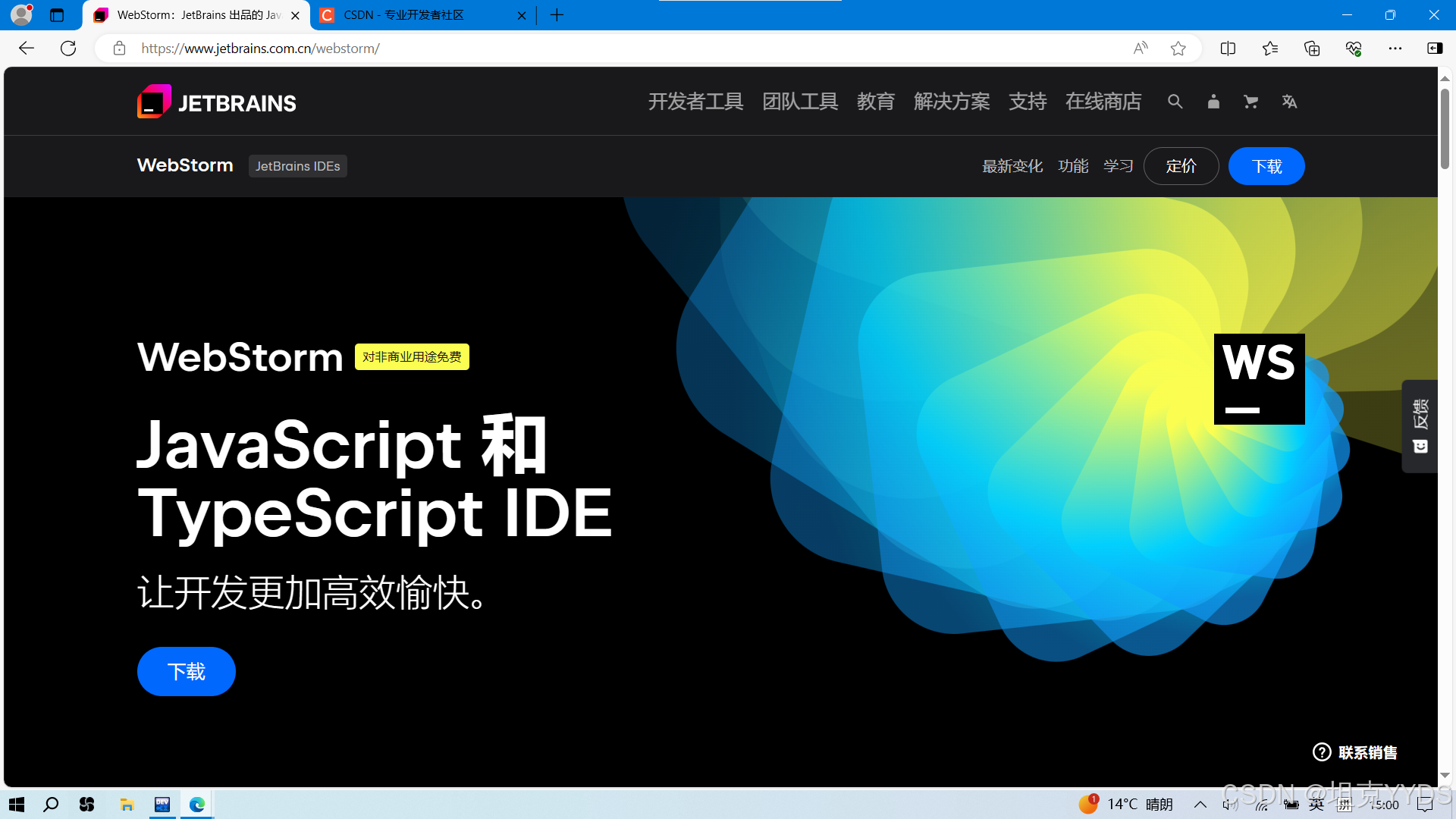1456x819 pixels.
Task: Toggle the Edge sidebar icon
Action: click(x=1435, y=49)
